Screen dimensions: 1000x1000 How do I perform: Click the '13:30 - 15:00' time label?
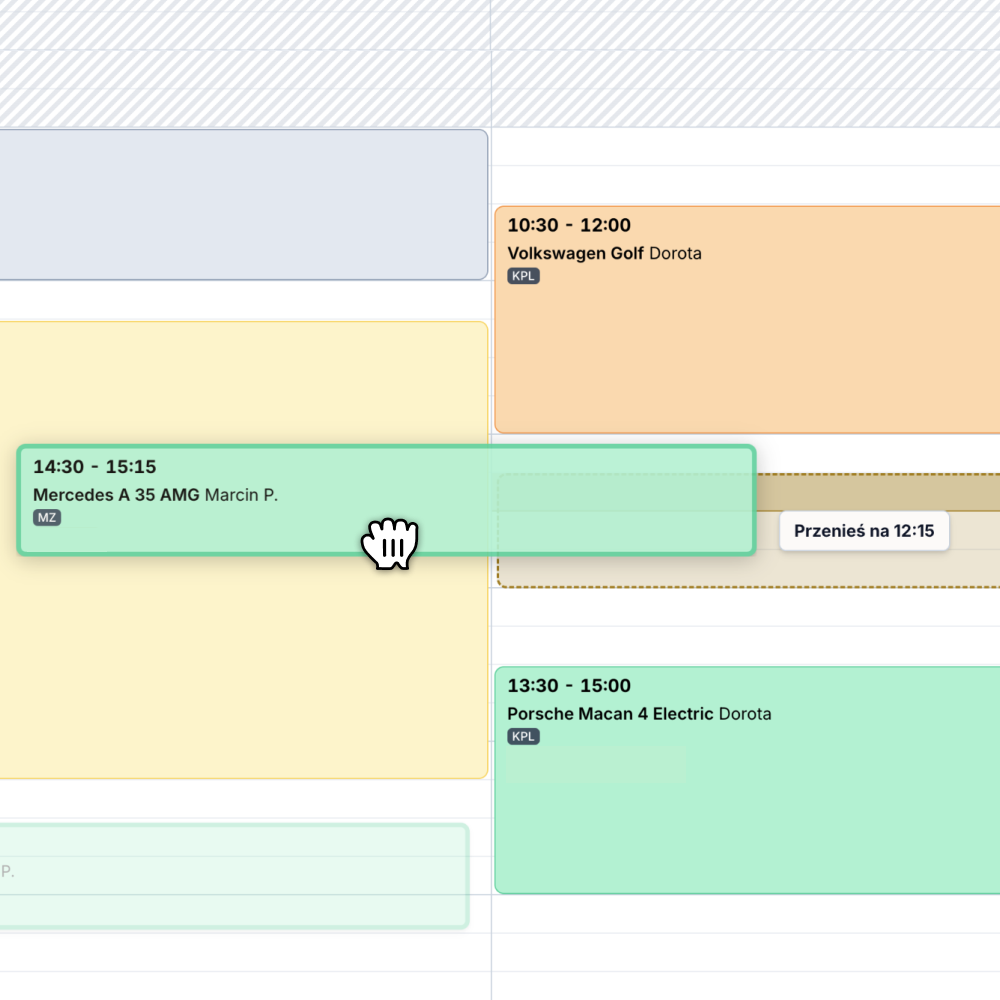coord(569,686)
